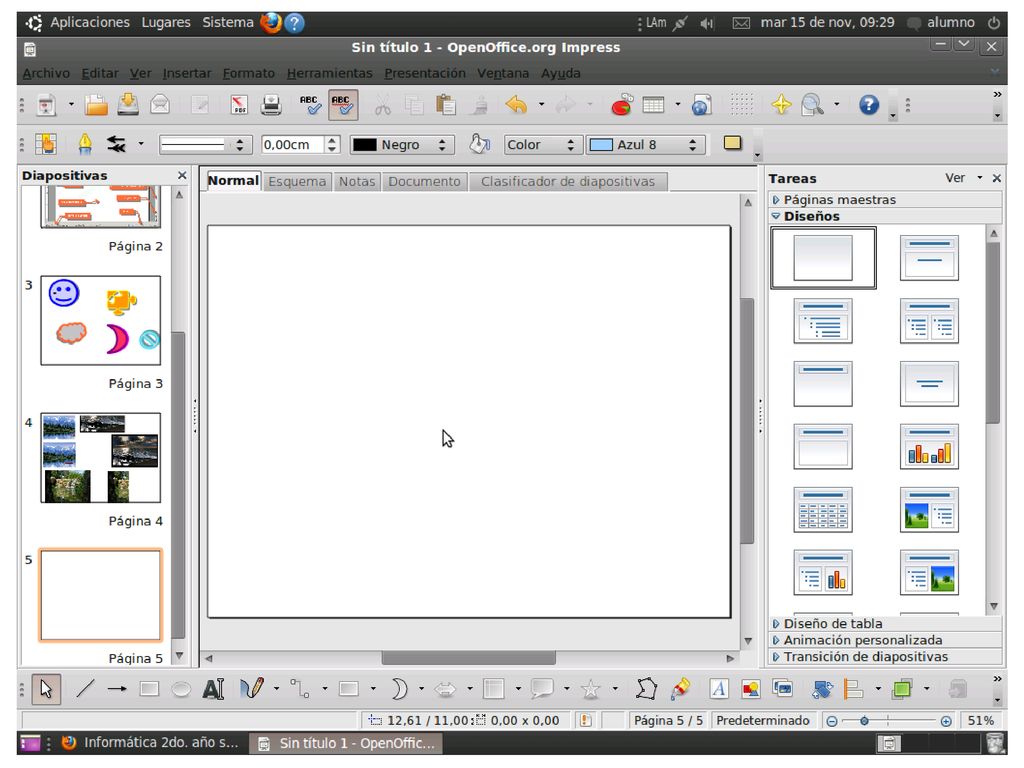
Task: Select the Página 3 slide thumbnail
Action: 101,320
